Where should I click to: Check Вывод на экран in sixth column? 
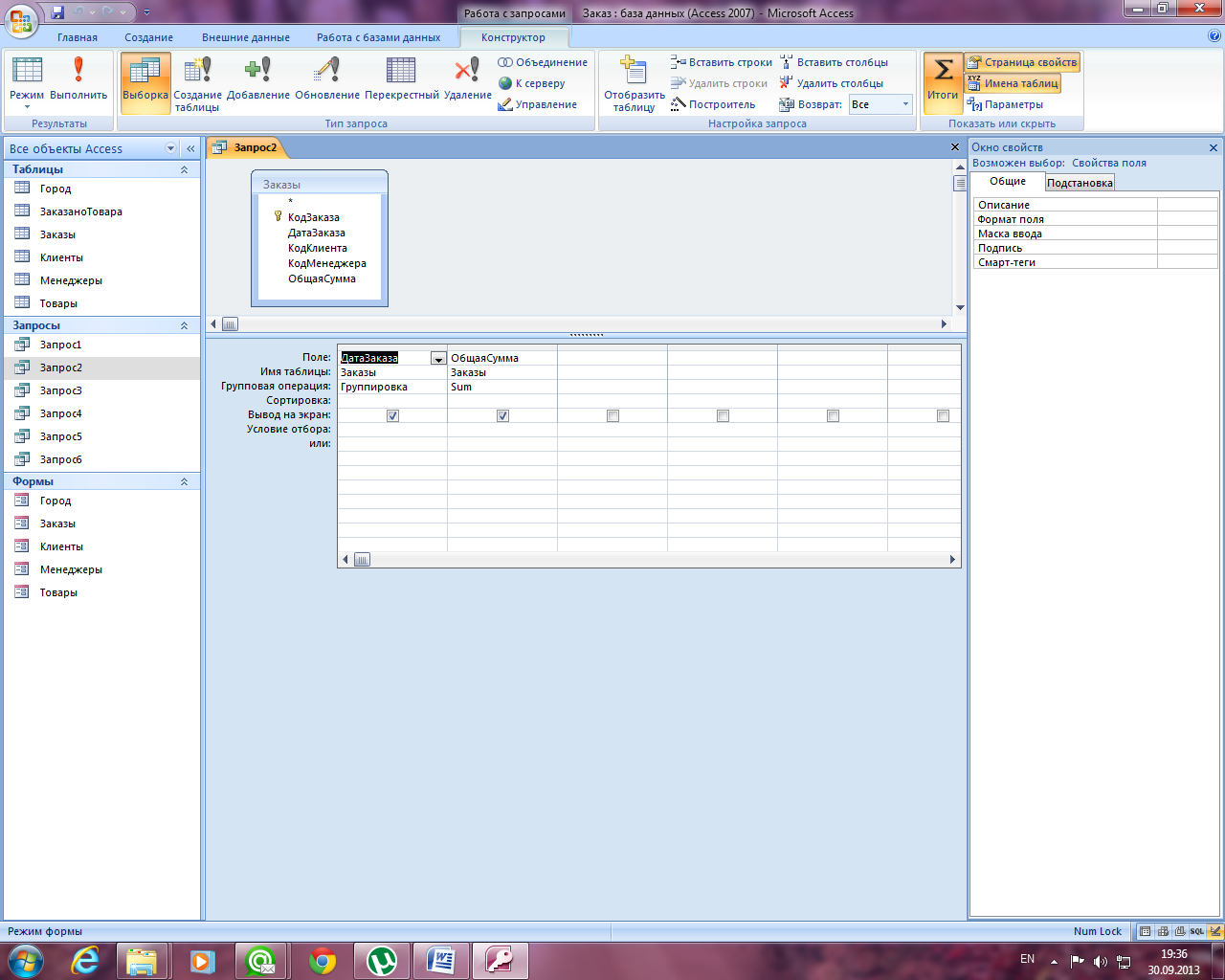point(943,415)
